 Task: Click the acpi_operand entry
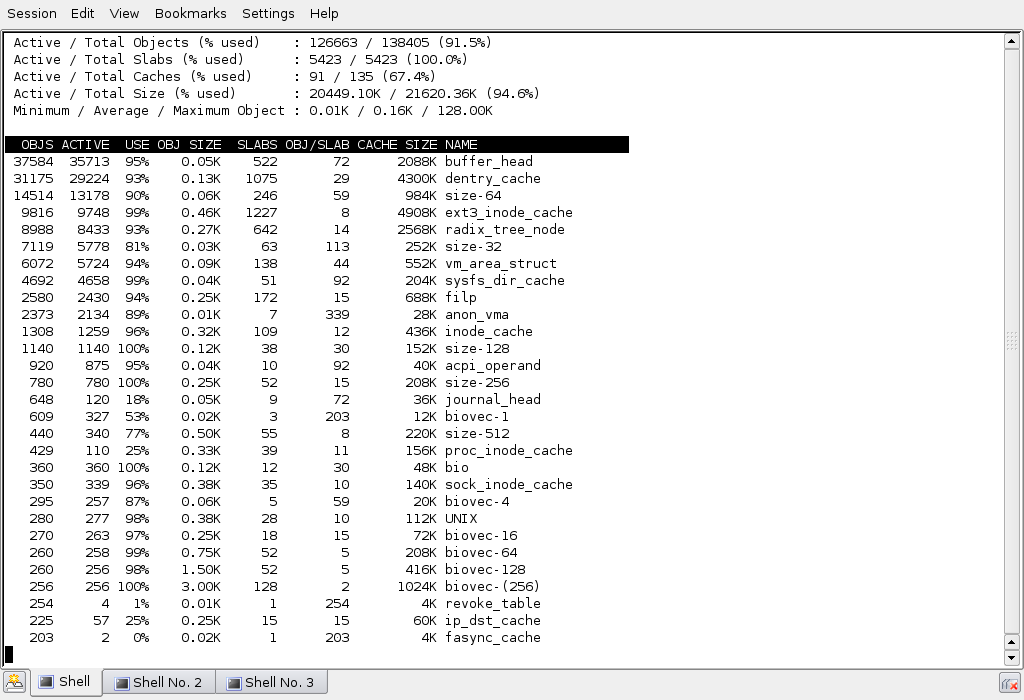pos(492,365)
